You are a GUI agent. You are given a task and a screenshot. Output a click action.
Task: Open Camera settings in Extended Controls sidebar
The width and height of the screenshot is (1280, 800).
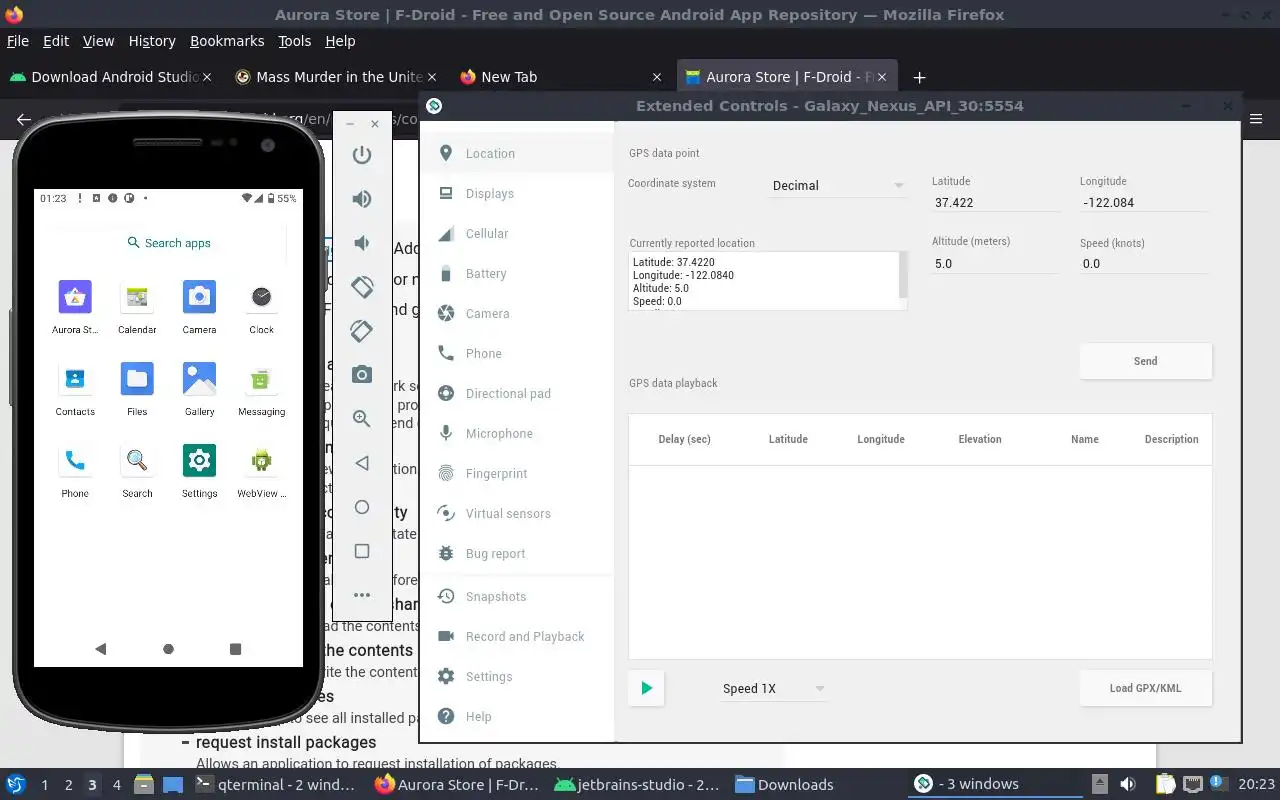(516, 313)
